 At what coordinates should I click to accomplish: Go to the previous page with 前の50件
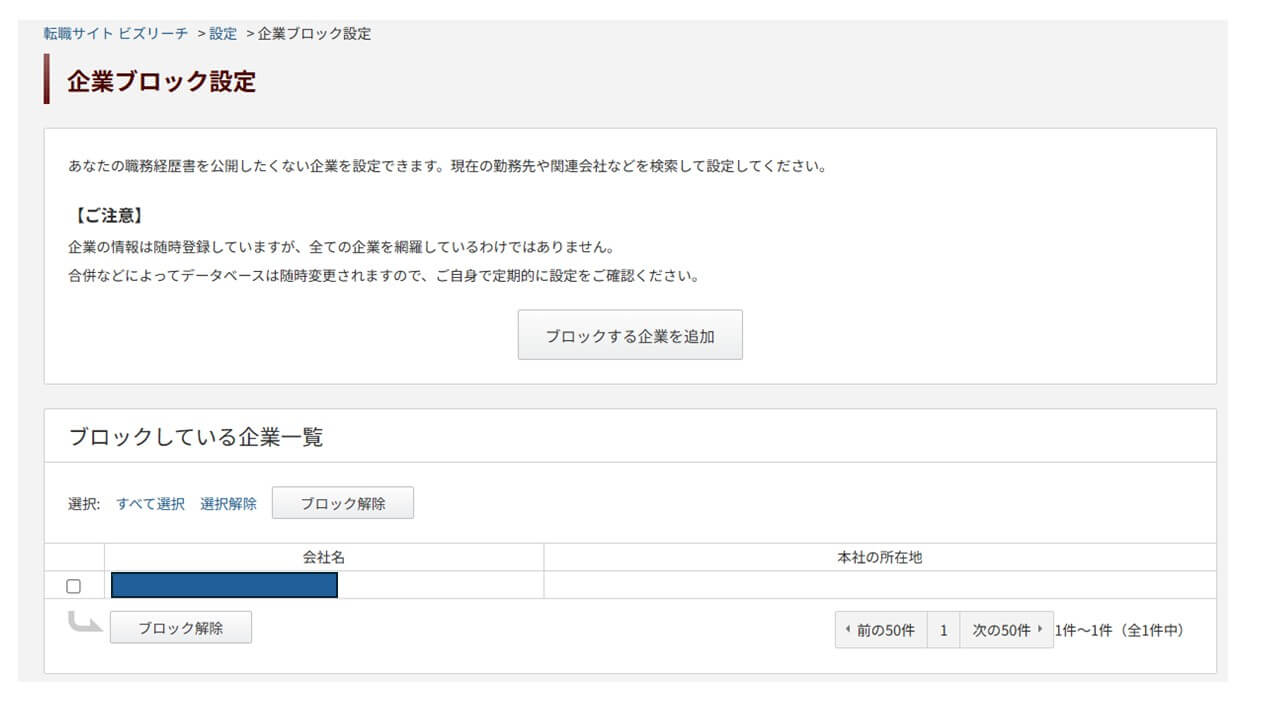[885, 630]
